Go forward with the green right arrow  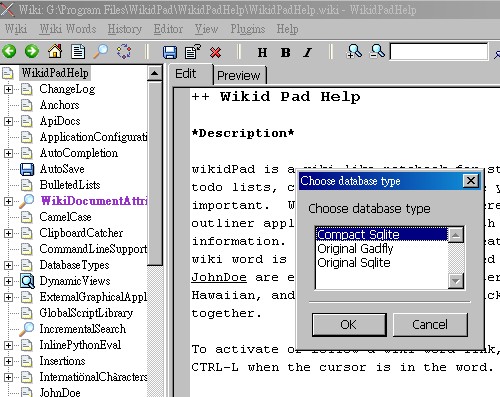32,52
